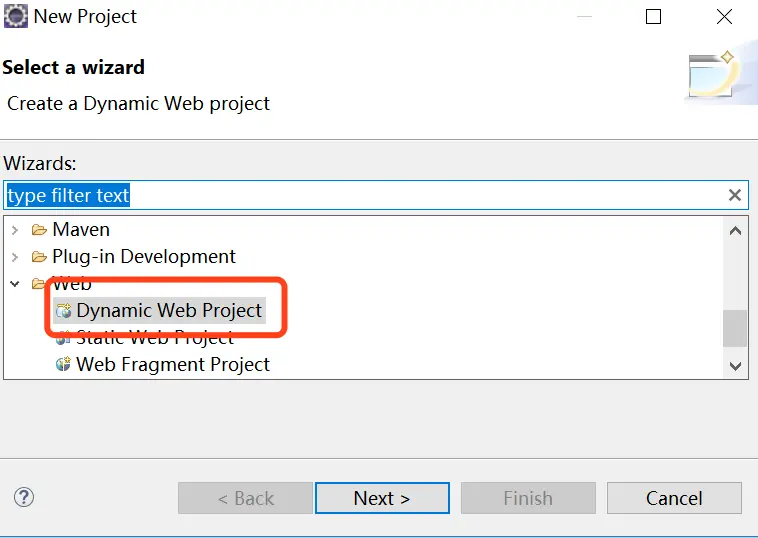Click the Maven folder icon
Image resolution: width=758 pixels, height=538 pixels.
(40, 230)
